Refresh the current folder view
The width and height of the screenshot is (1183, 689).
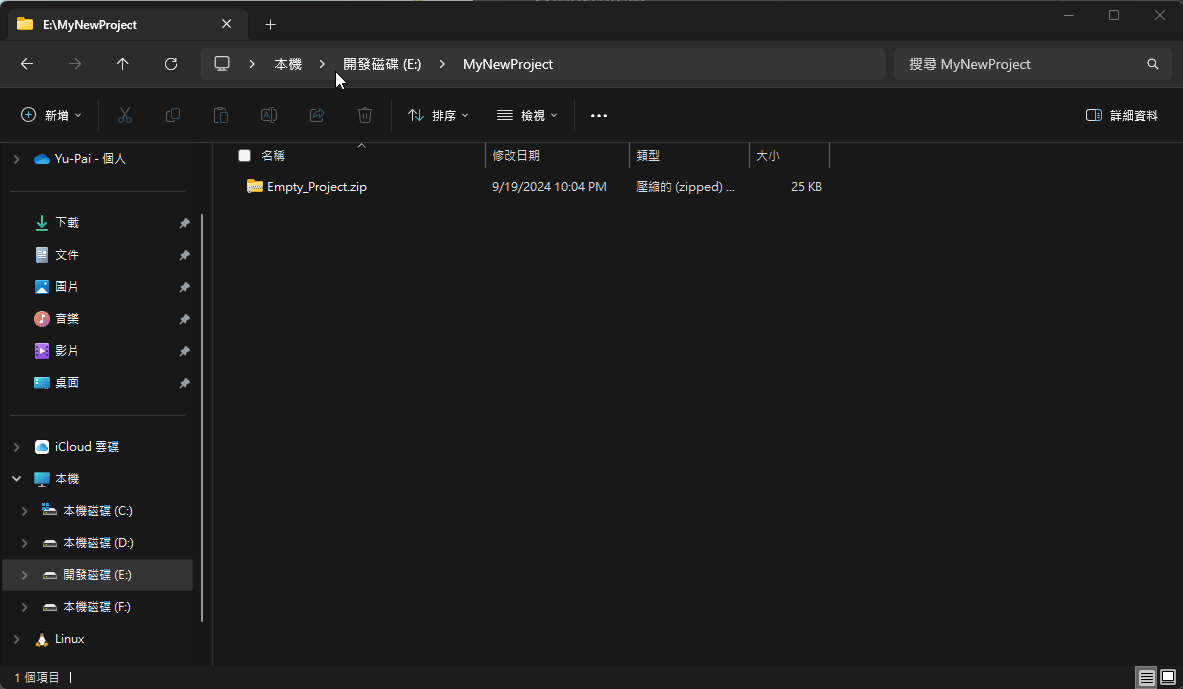click(x=170, y=63)
